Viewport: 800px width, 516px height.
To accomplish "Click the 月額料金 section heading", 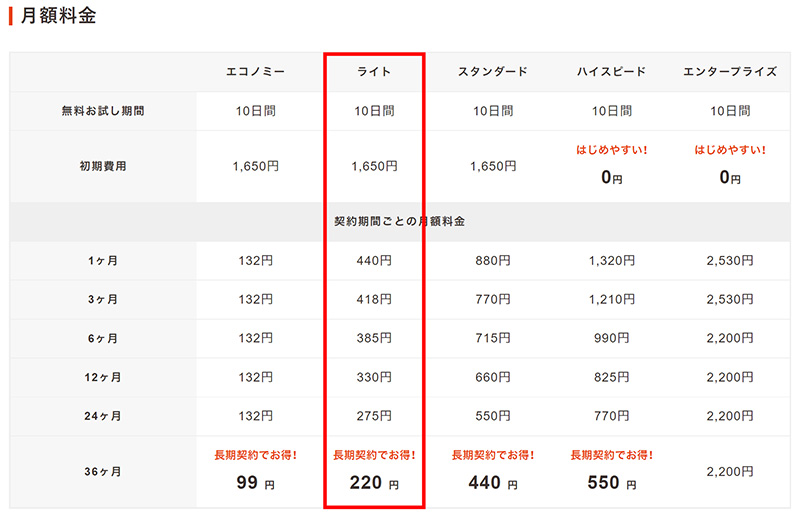I will click(58, 15).
